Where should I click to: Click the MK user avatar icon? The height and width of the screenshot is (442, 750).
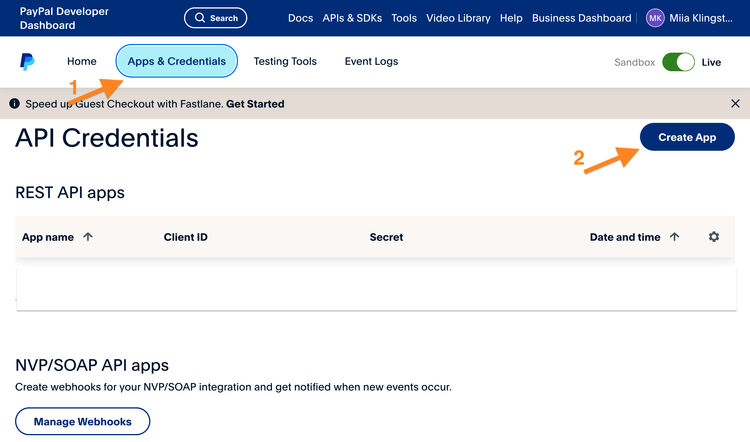tap(655, 18)
